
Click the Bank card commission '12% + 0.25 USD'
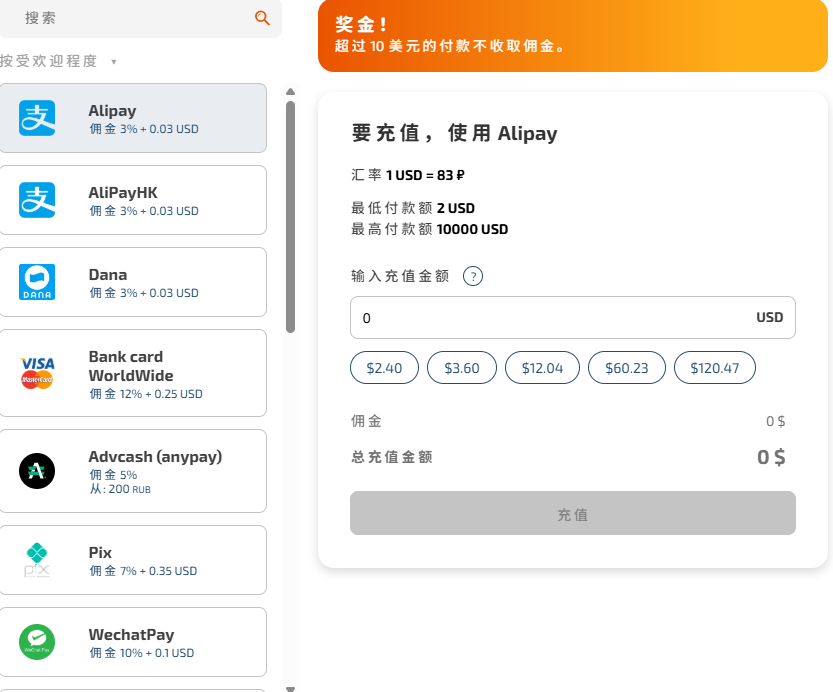tap(161, 394)
